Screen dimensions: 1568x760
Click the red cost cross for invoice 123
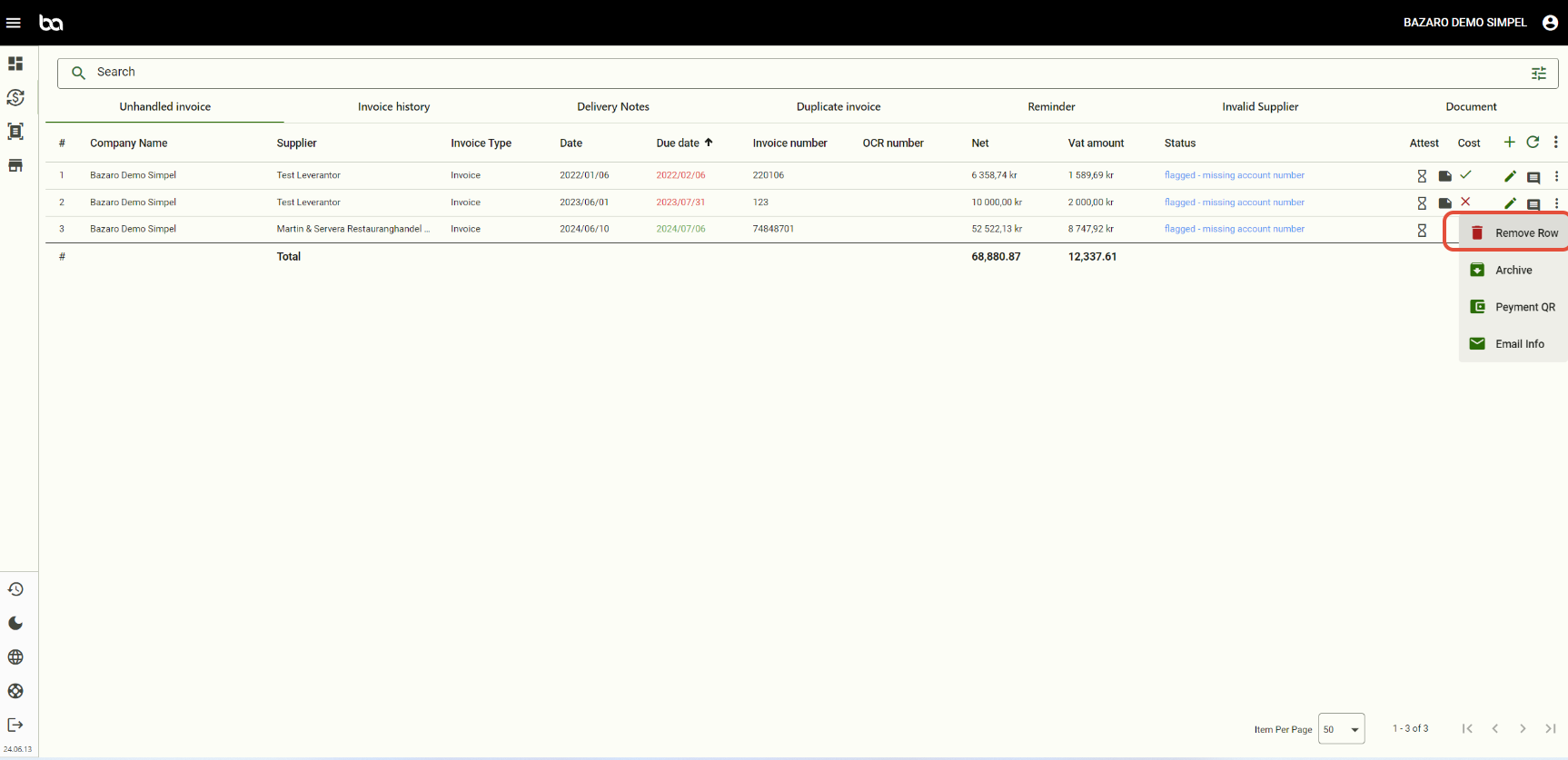point(1465,202)
